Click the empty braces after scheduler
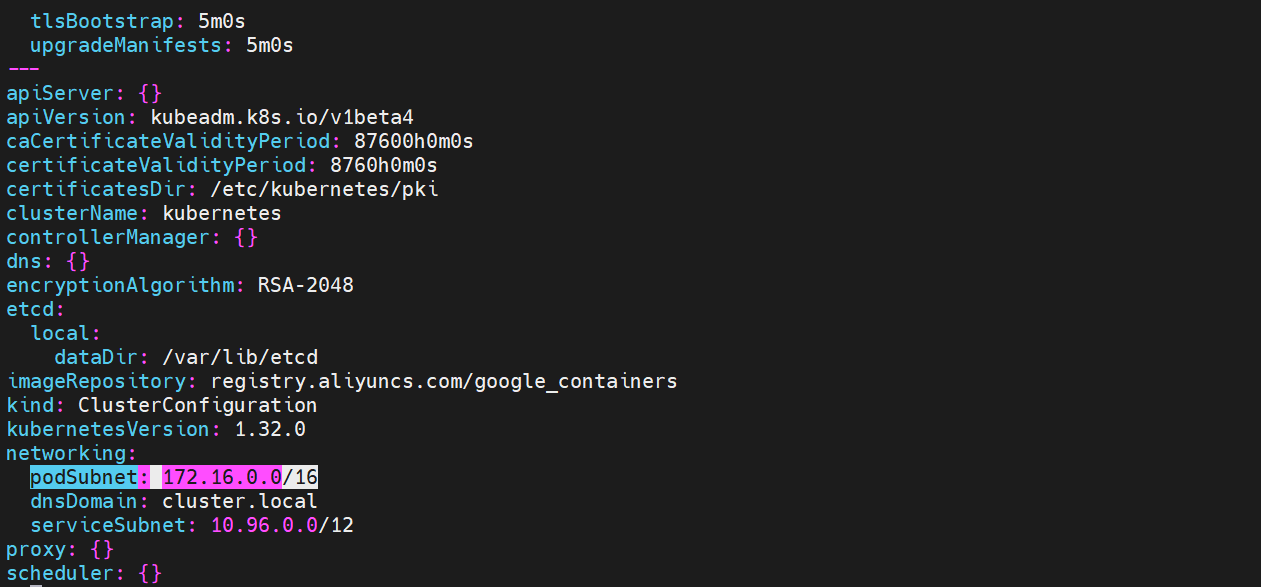1261x587 pixels. (150, 573)
